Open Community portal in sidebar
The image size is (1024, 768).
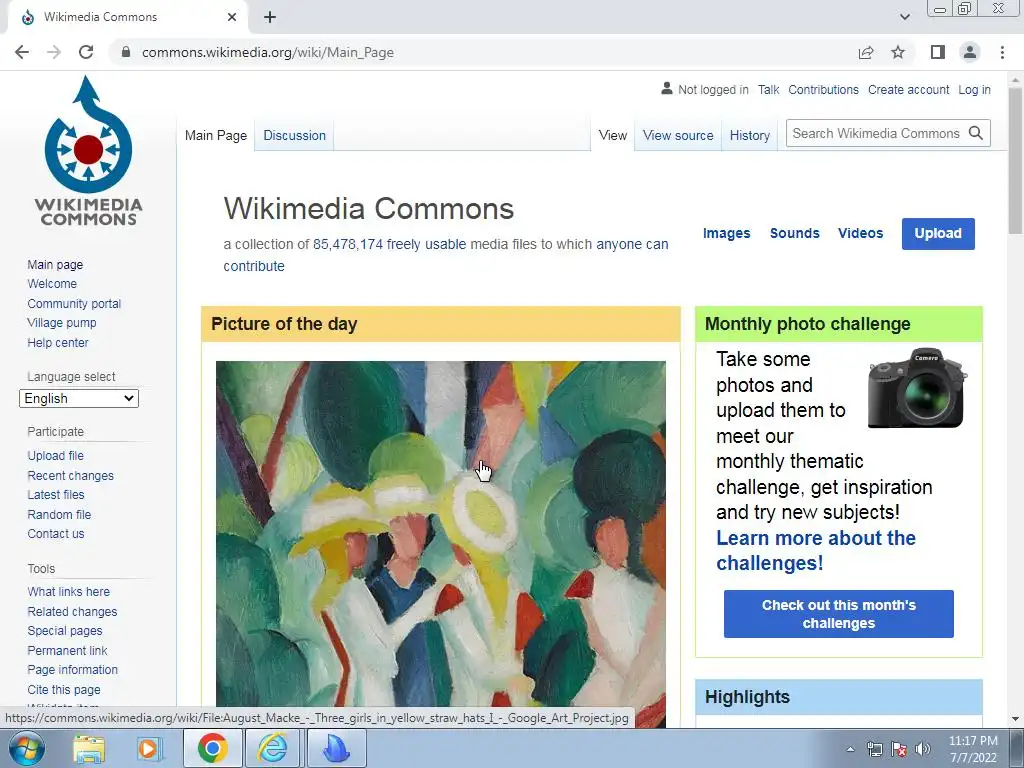(x=74, y=304)
